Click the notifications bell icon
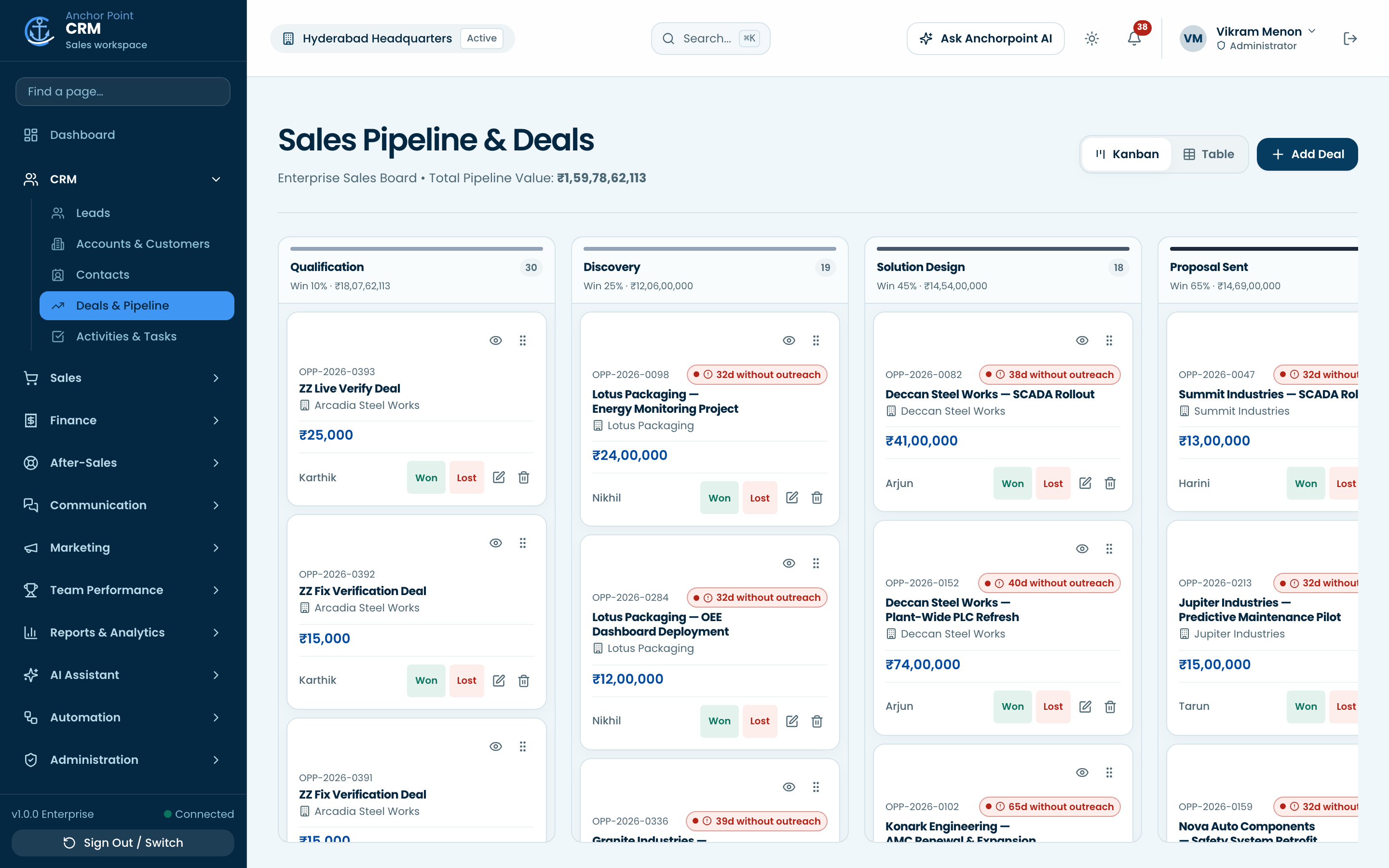 pyautogui.click(x=1133, y=39)
